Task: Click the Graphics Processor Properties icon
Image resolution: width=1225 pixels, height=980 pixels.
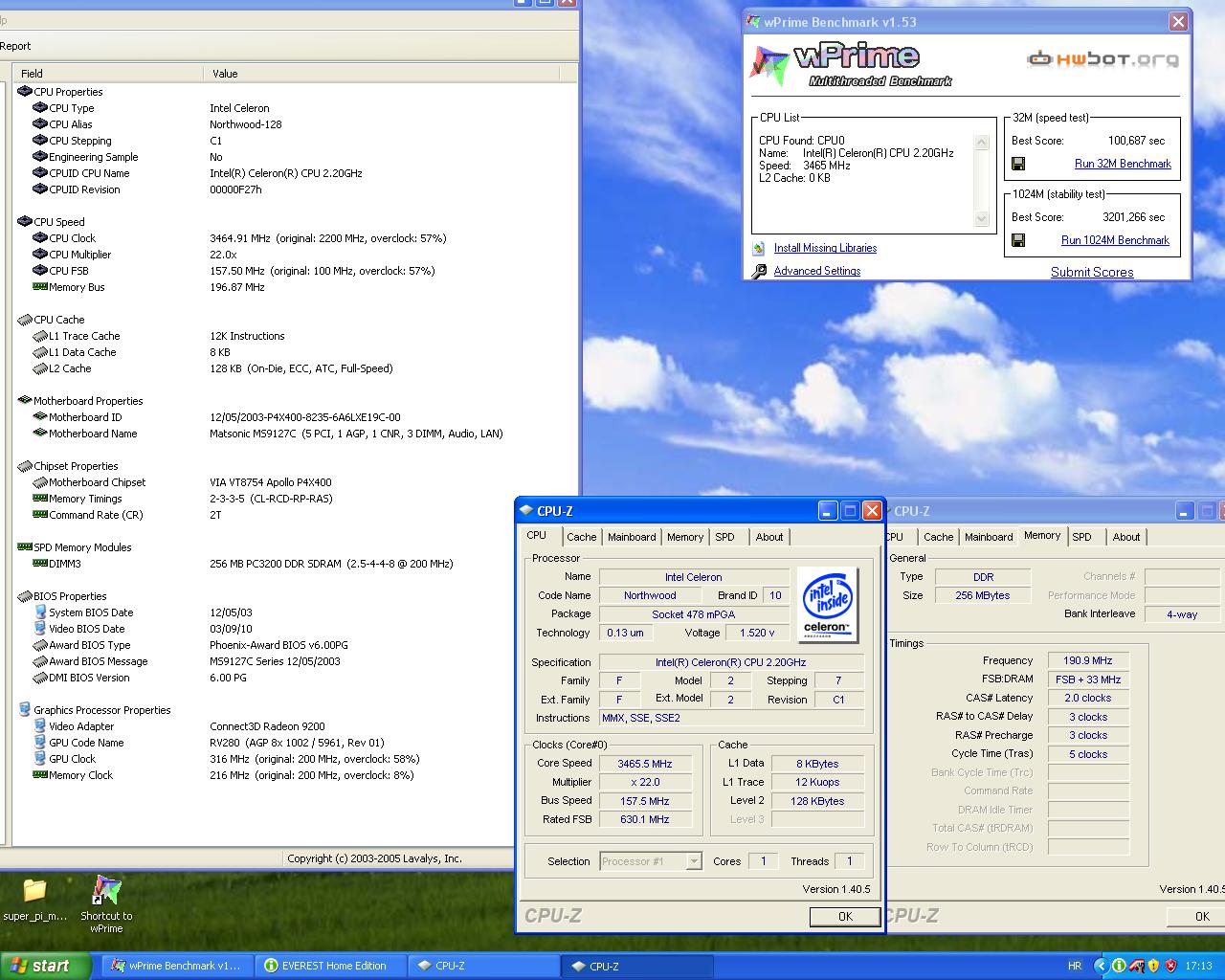Action: [24, 710]
